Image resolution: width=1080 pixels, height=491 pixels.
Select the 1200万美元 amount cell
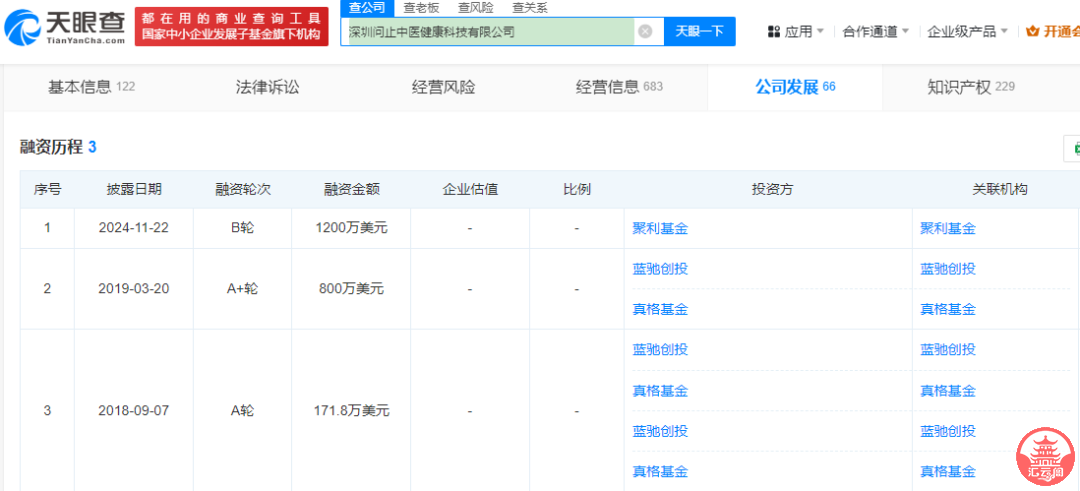[x=351, y=228]
